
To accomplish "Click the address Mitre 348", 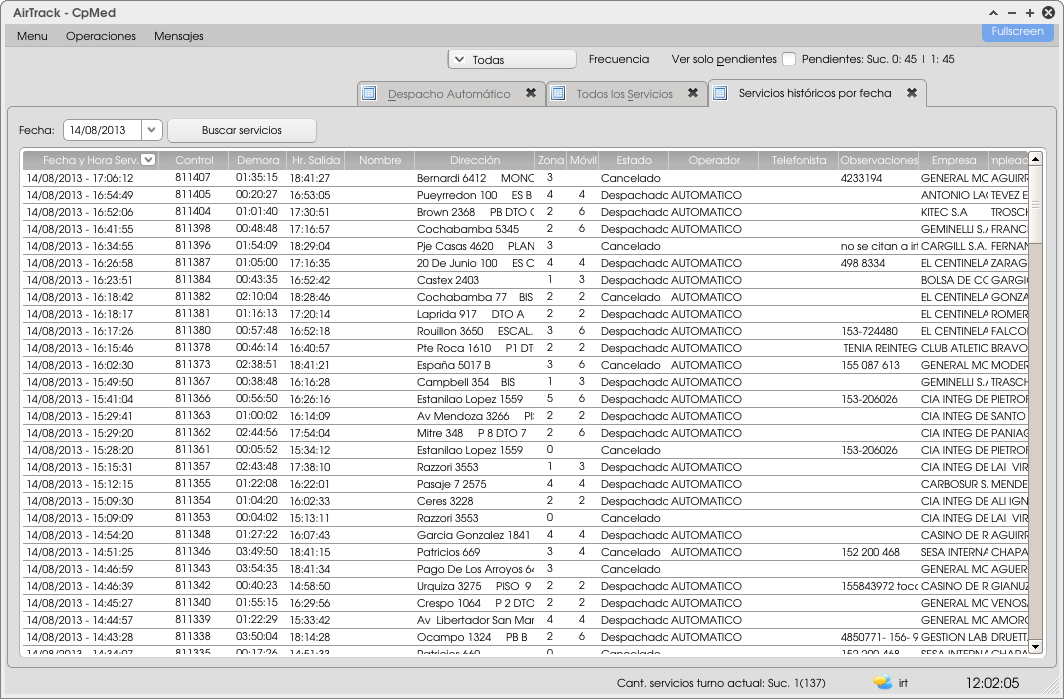I will [x=440, y=433].
